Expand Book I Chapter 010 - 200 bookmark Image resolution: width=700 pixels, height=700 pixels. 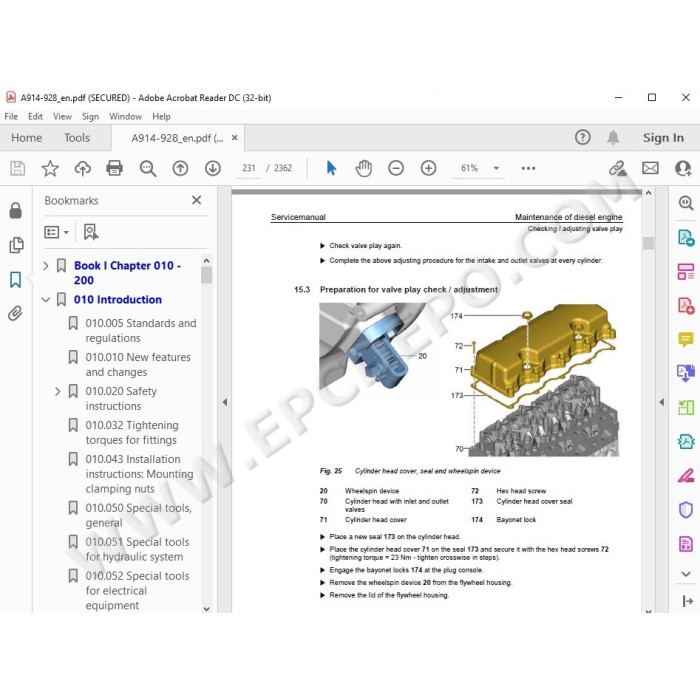click(46, 266)
